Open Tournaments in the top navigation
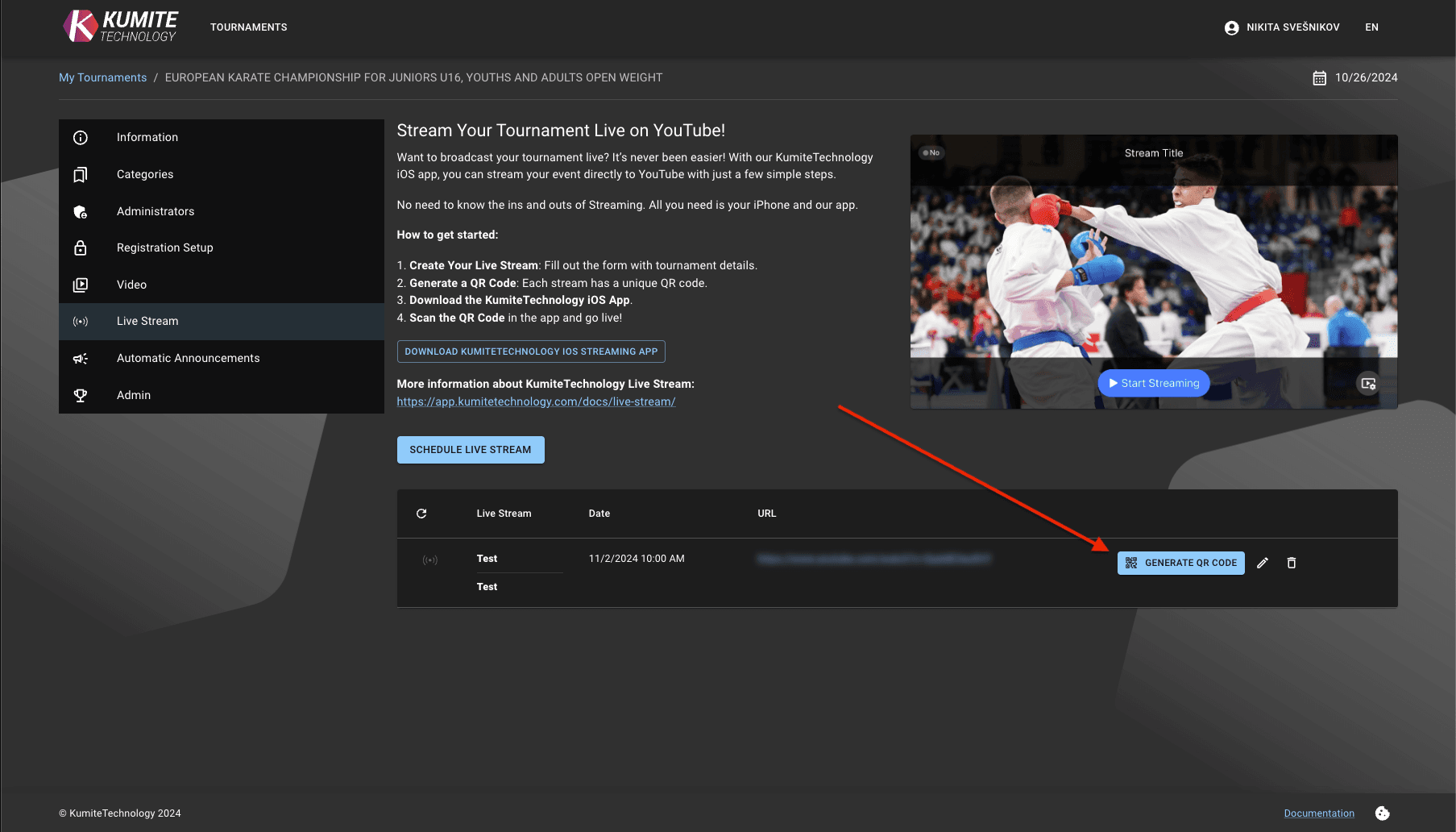 coord(249,27)
